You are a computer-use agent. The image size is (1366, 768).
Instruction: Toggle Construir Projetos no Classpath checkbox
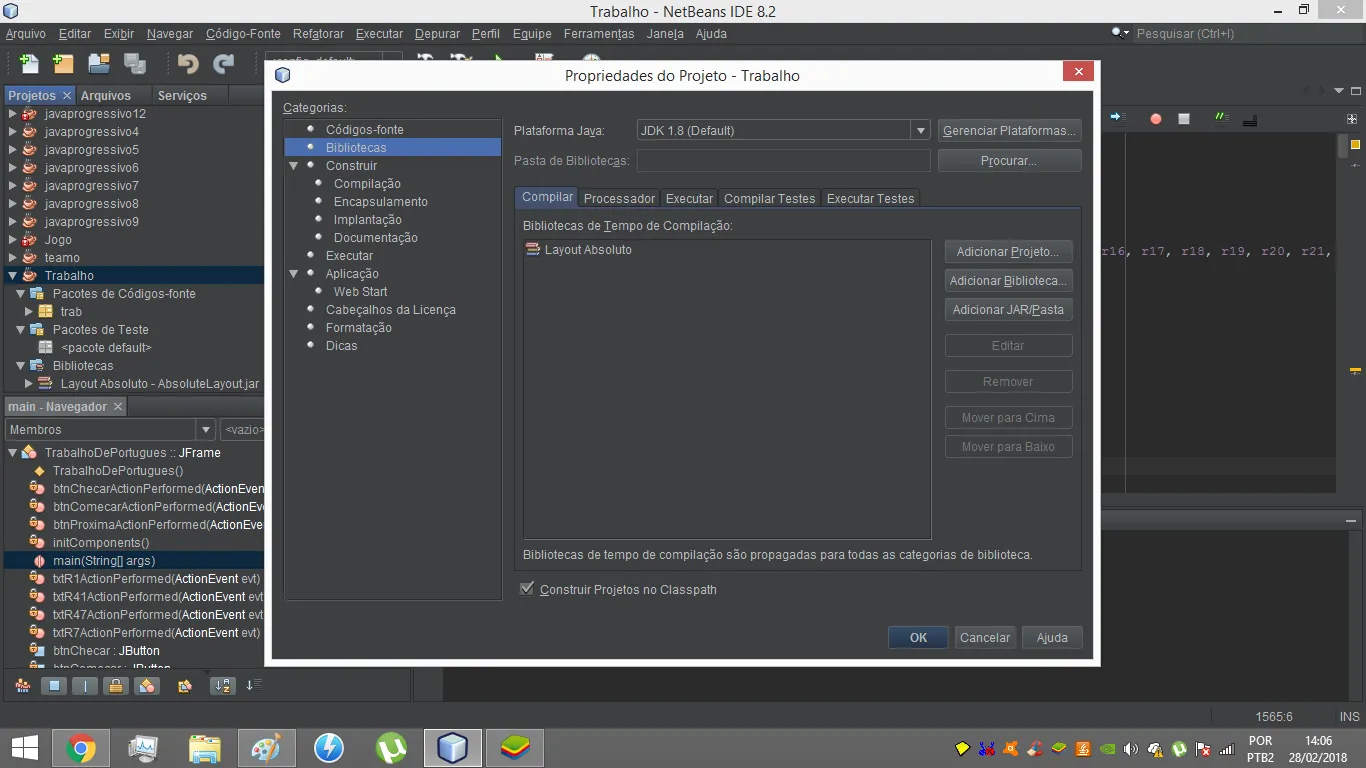coord(527,589)
